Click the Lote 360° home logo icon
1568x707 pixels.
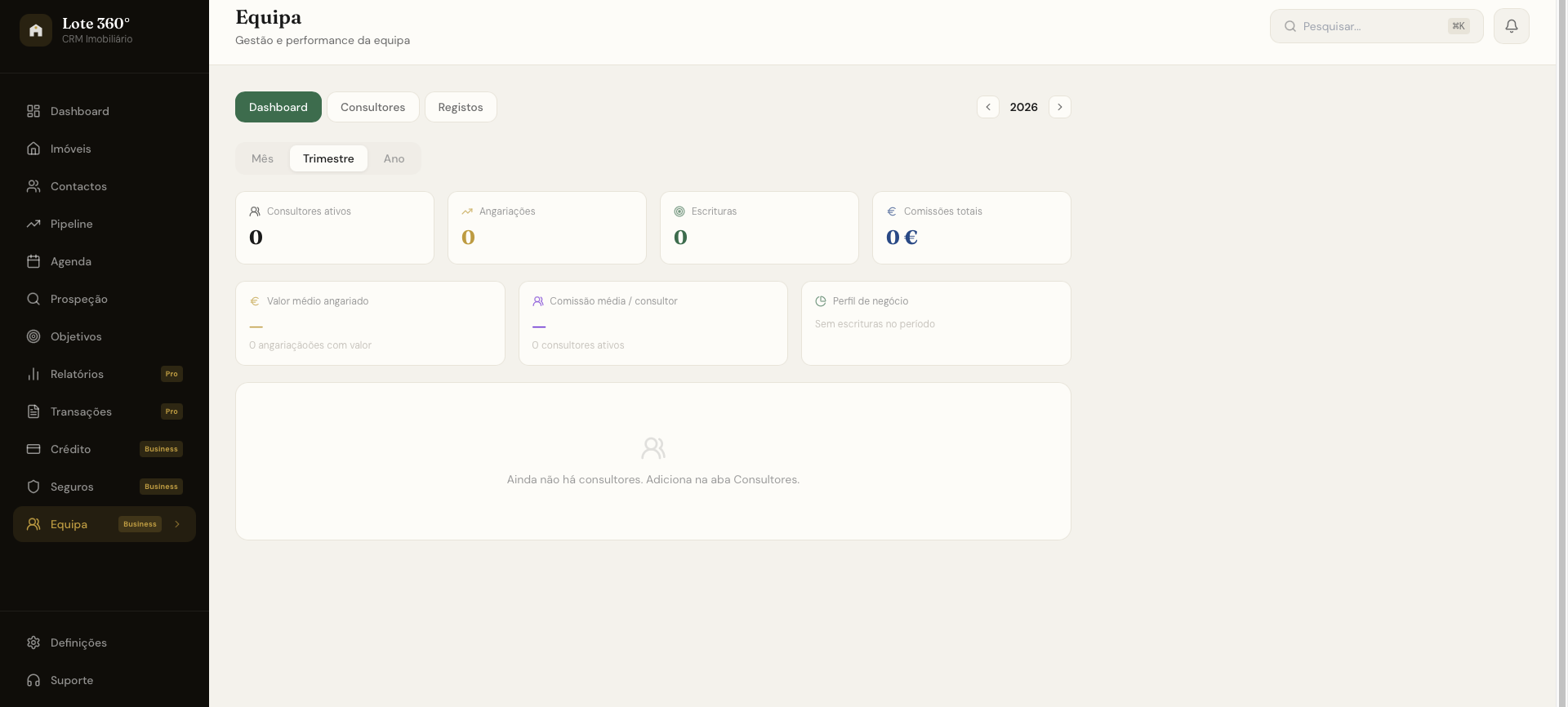point(36,30)
